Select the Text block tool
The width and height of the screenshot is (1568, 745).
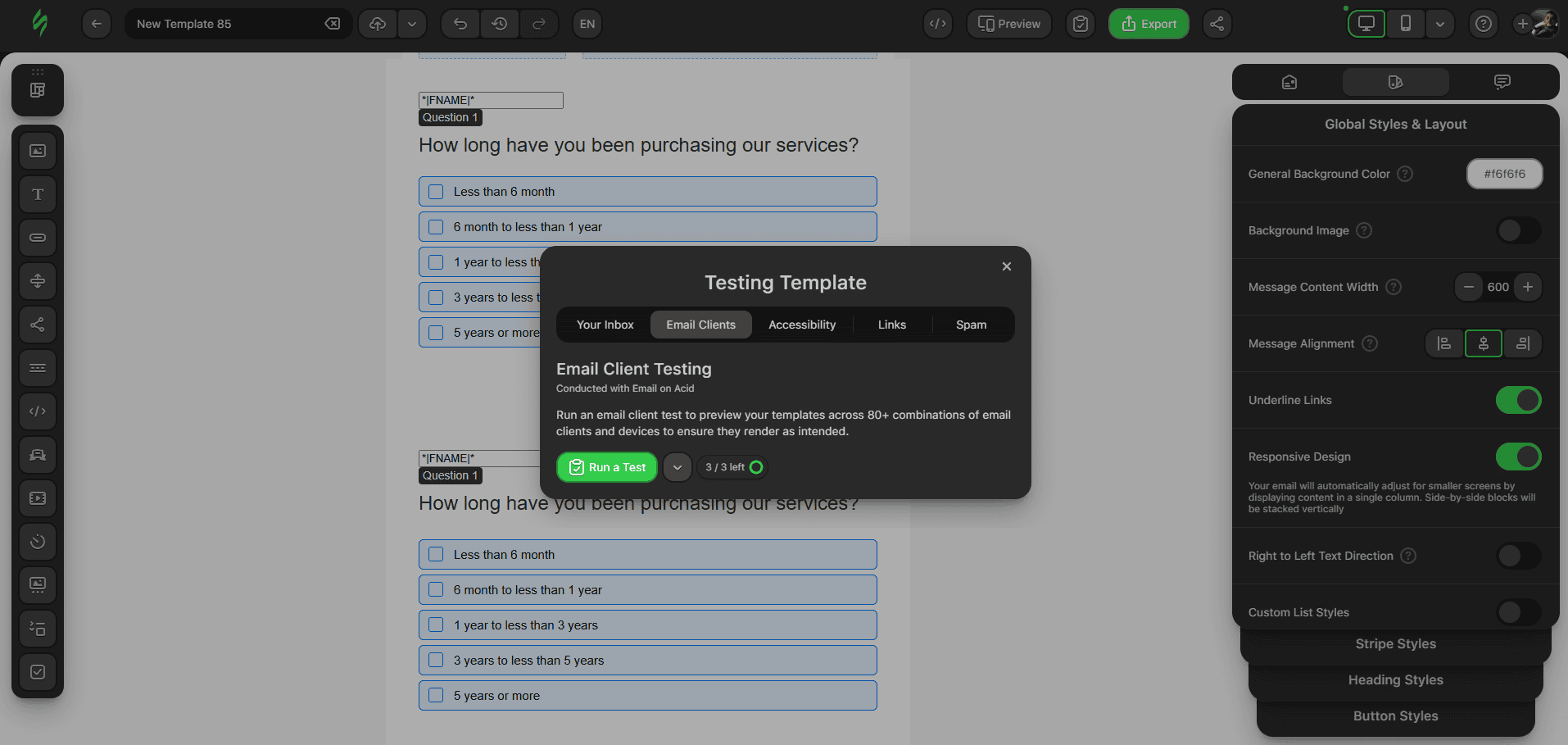coord(37,194)
